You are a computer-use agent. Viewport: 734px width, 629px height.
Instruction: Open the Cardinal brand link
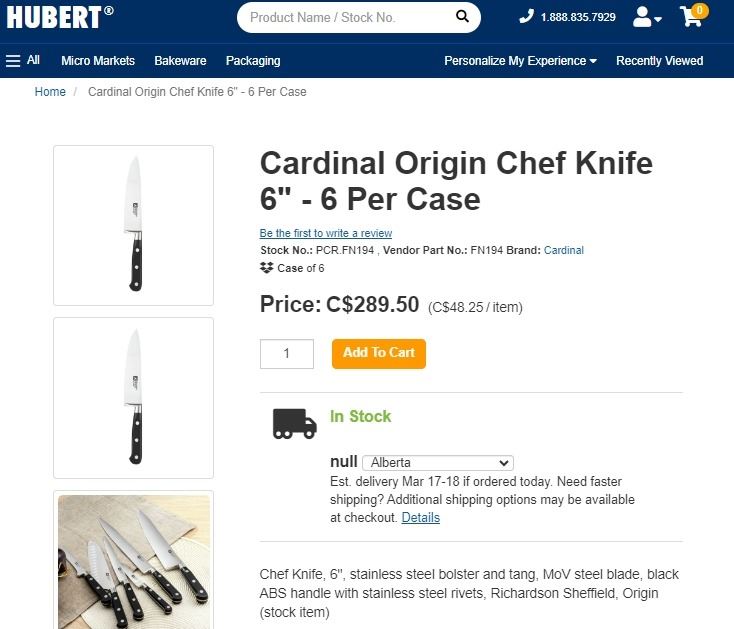[x=564, y=250]
